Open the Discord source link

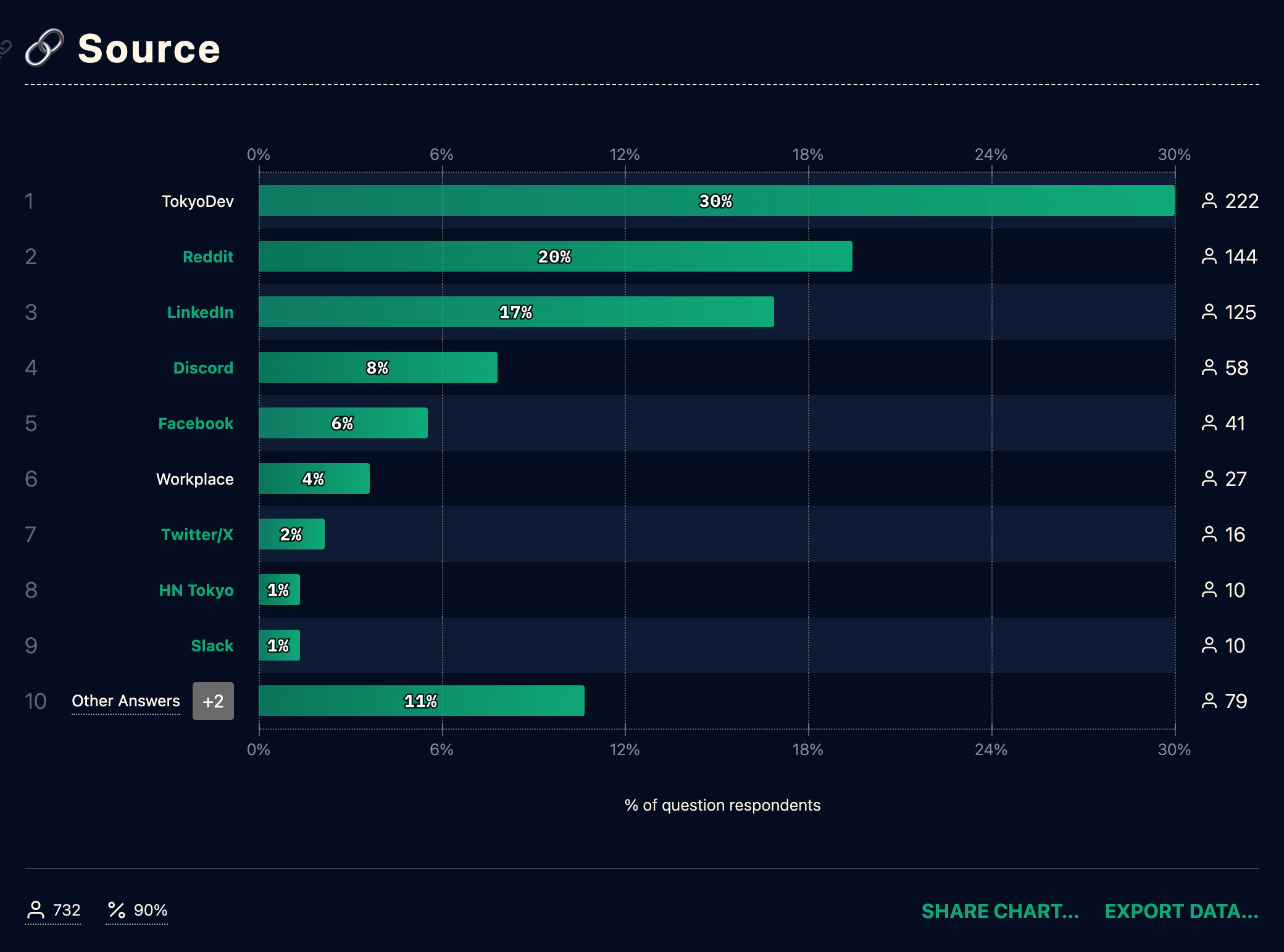(203, 368)
